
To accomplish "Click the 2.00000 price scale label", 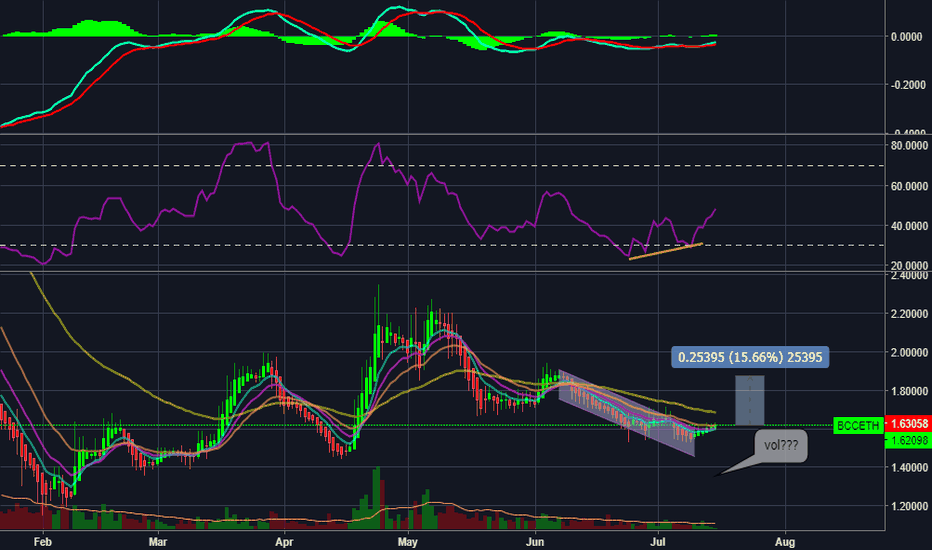I will point(909,353).
